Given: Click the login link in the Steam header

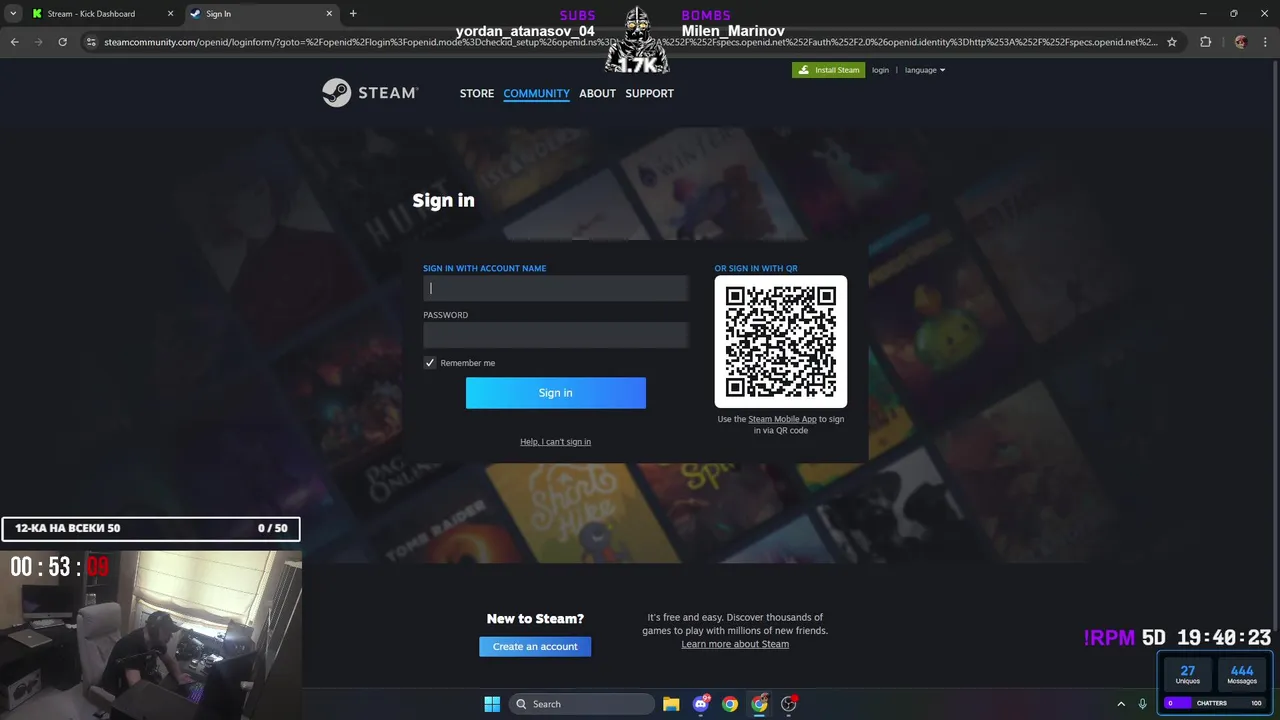Looking at the screenshot, I should (x=880, y=70).
